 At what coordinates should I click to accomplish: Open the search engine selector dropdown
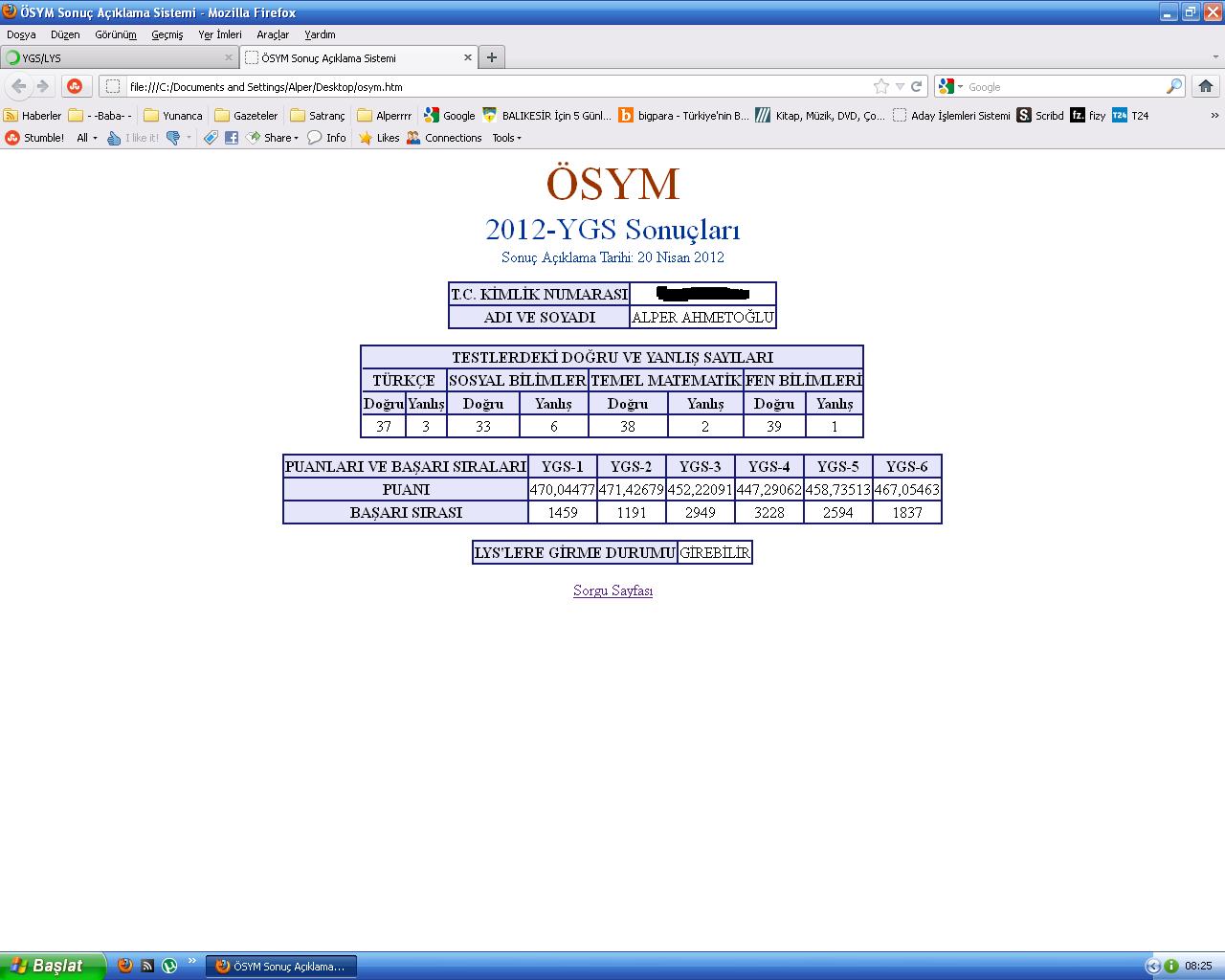(x=950, y=86)
